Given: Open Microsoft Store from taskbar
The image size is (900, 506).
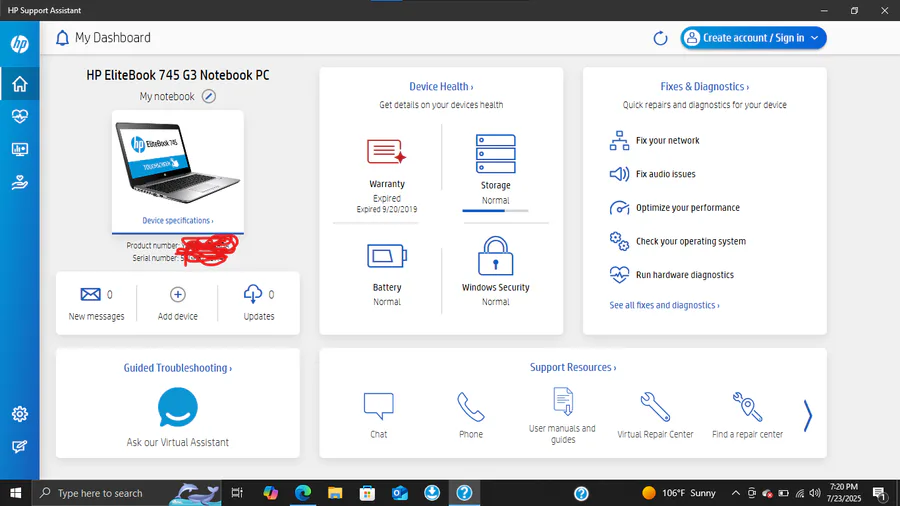Looking at the screenshot, I should click(367, 493).
